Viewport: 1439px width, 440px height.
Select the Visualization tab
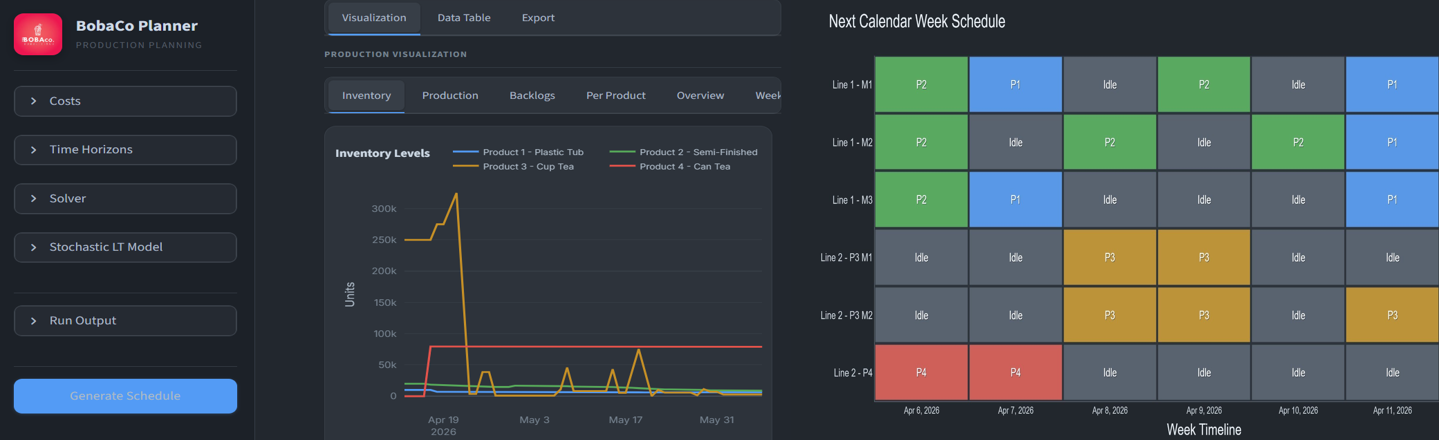[374, 18]
